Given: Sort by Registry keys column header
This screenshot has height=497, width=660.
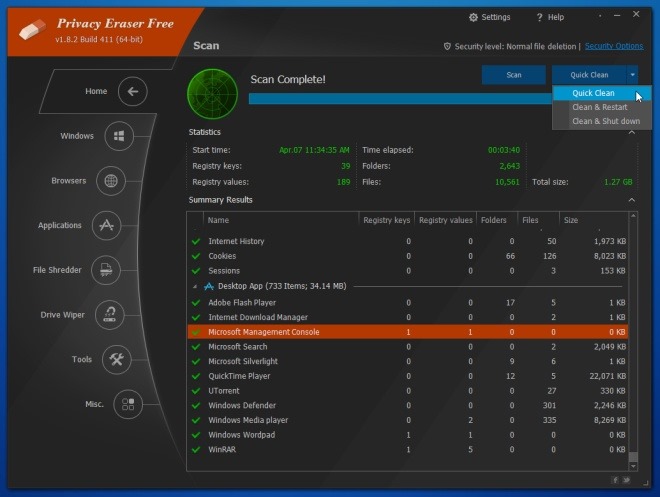Looking at the screenshot, I should coord(386,220).
